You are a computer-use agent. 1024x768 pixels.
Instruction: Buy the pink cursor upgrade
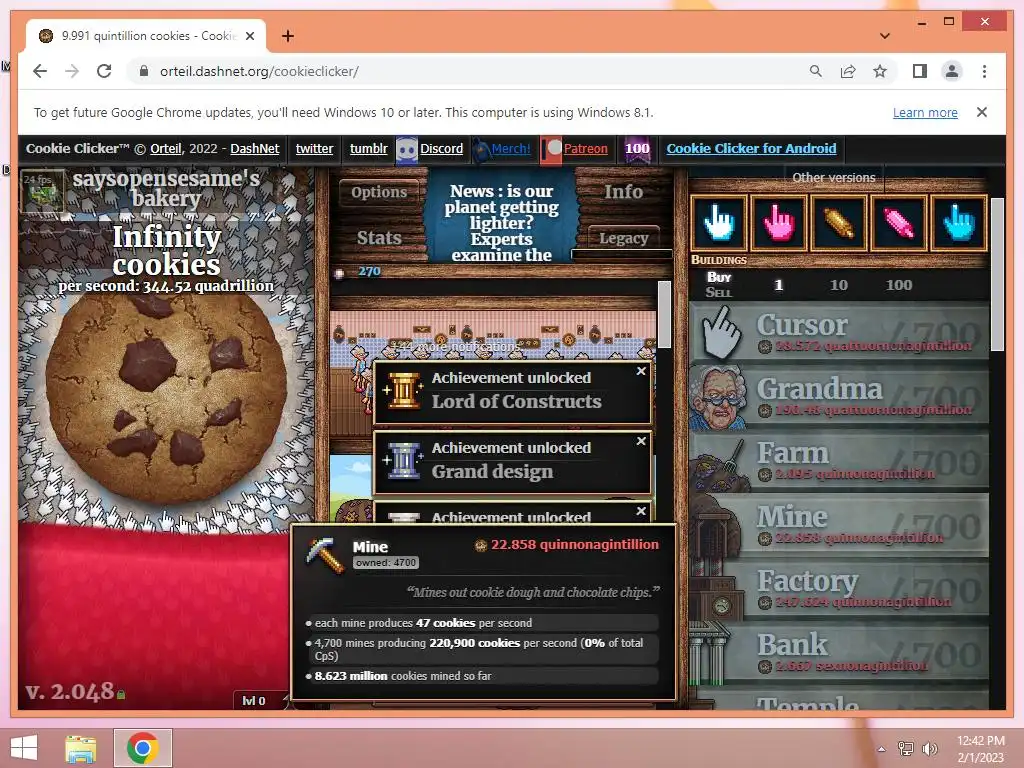779,223
